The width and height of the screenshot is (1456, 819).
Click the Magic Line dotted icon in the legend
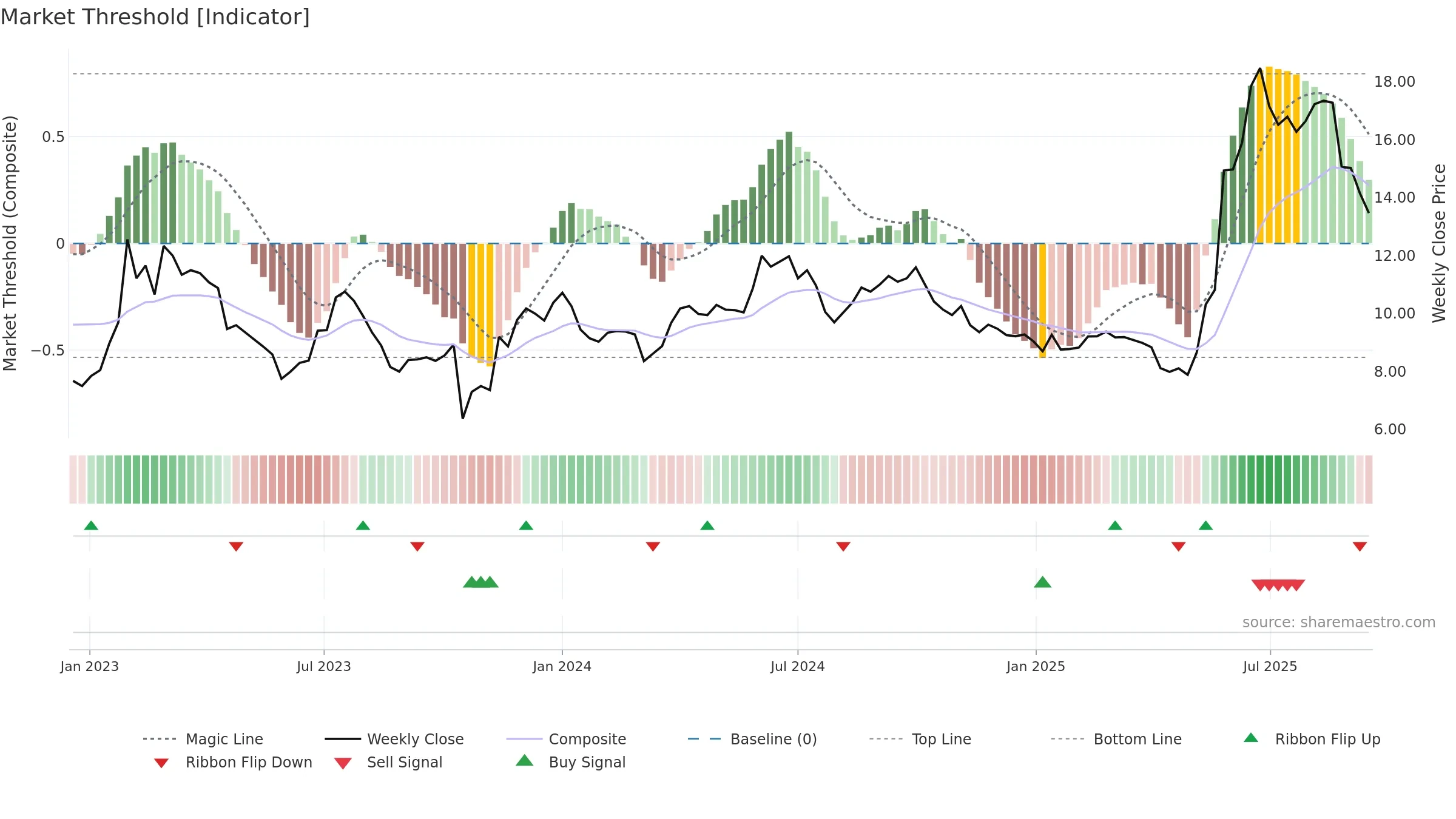point(160,739)
